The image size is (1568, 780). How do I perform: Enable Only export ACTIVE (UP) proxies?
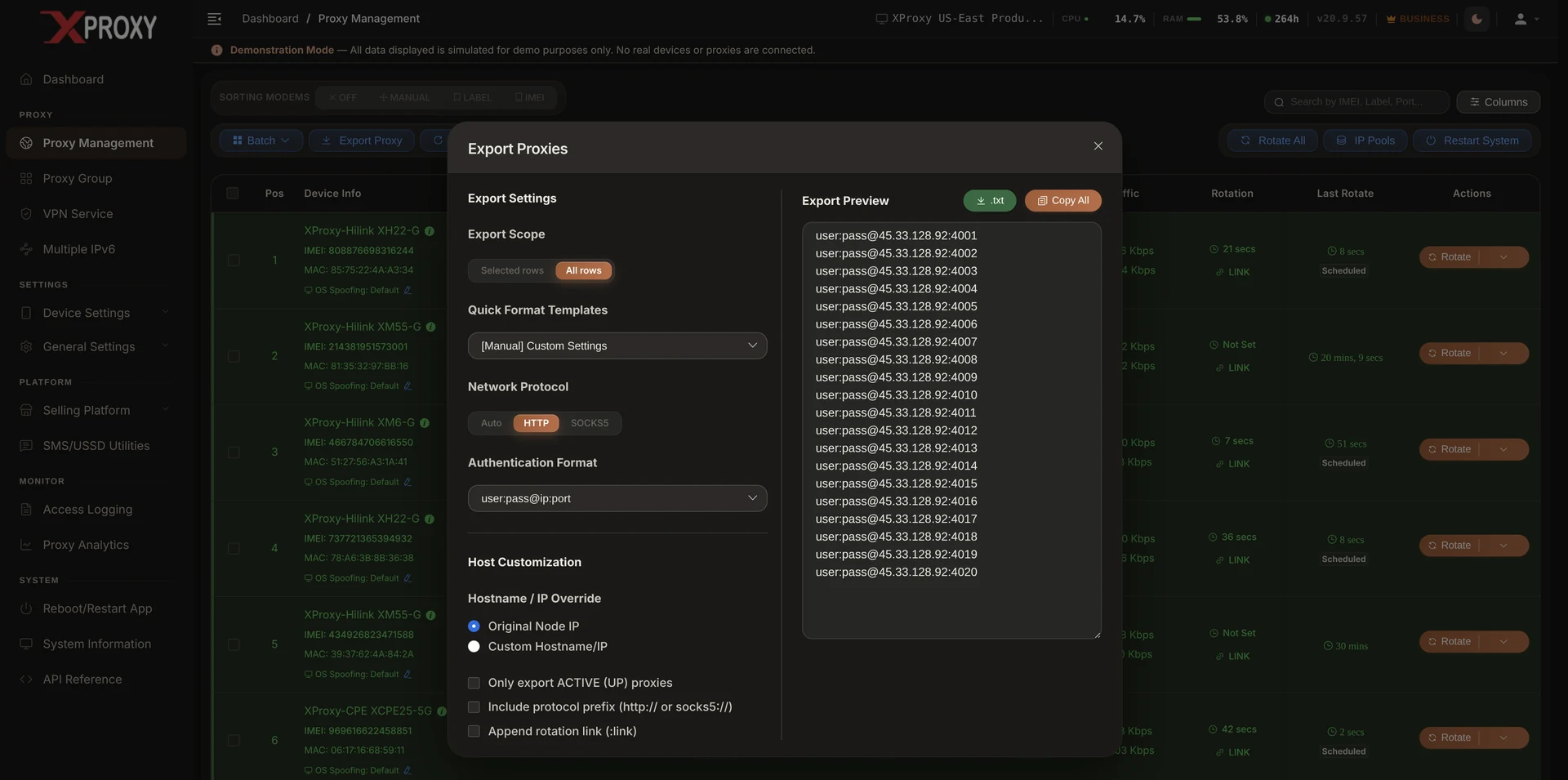474,683
